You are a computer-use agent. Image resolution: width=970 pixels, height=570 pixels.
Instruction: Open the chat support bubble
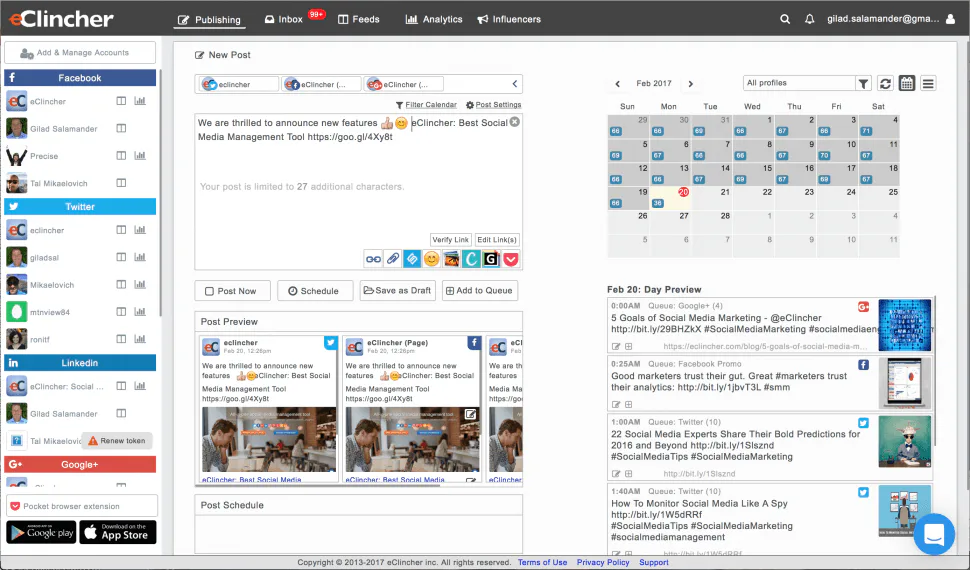[x=934, y=534]
